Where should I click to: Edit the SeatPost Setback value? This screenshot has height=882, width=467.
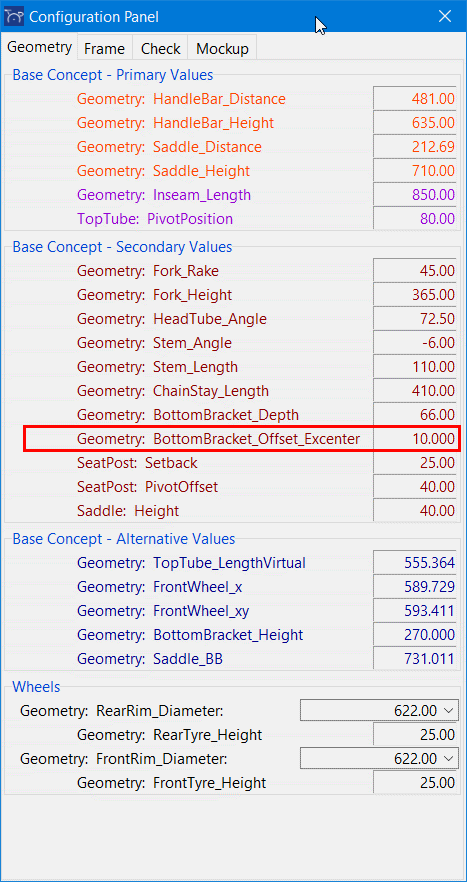(x=415, y=463)
